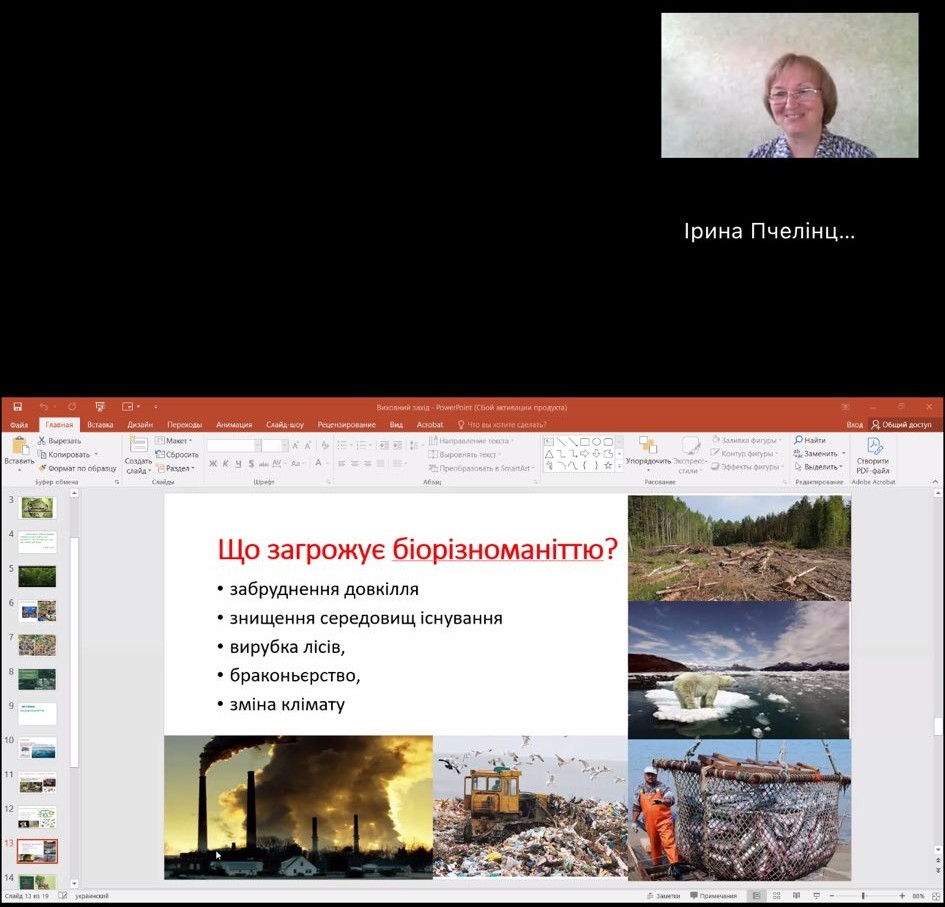Click Найти search icon

tap(809, 441)
